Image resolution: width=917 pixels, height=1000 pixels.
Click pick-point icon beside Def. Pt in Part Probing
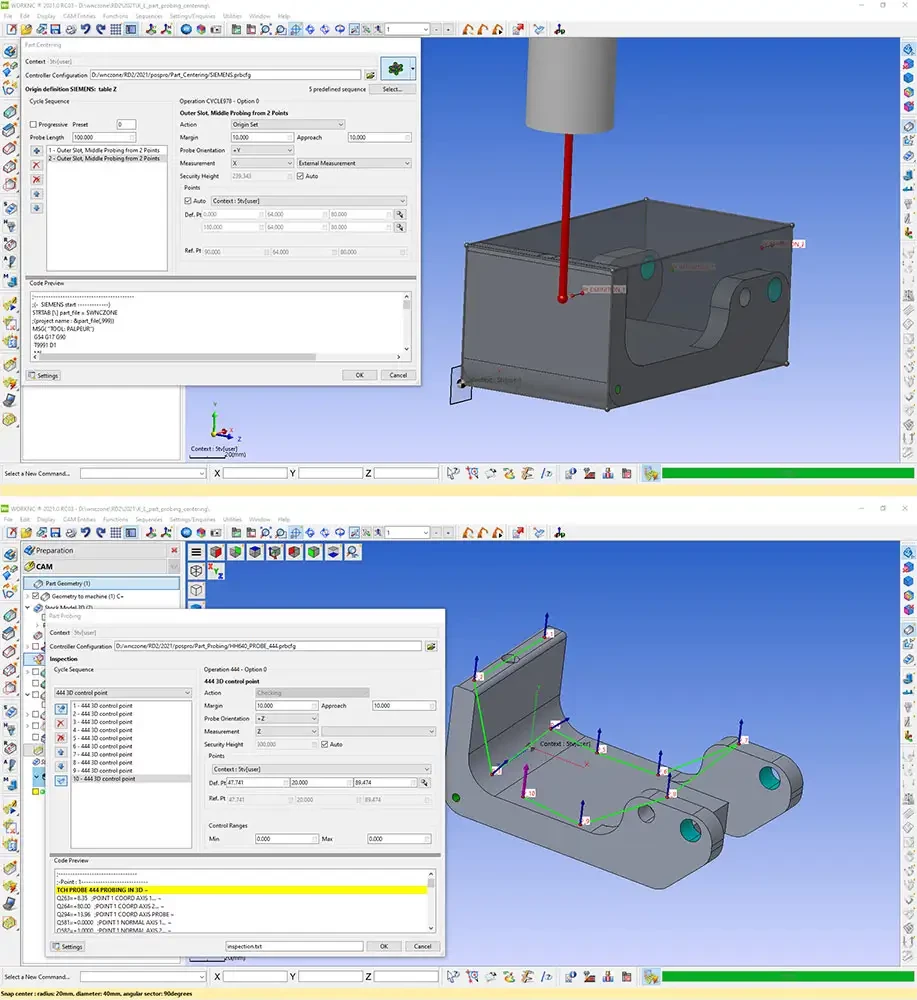pos(425,783)
